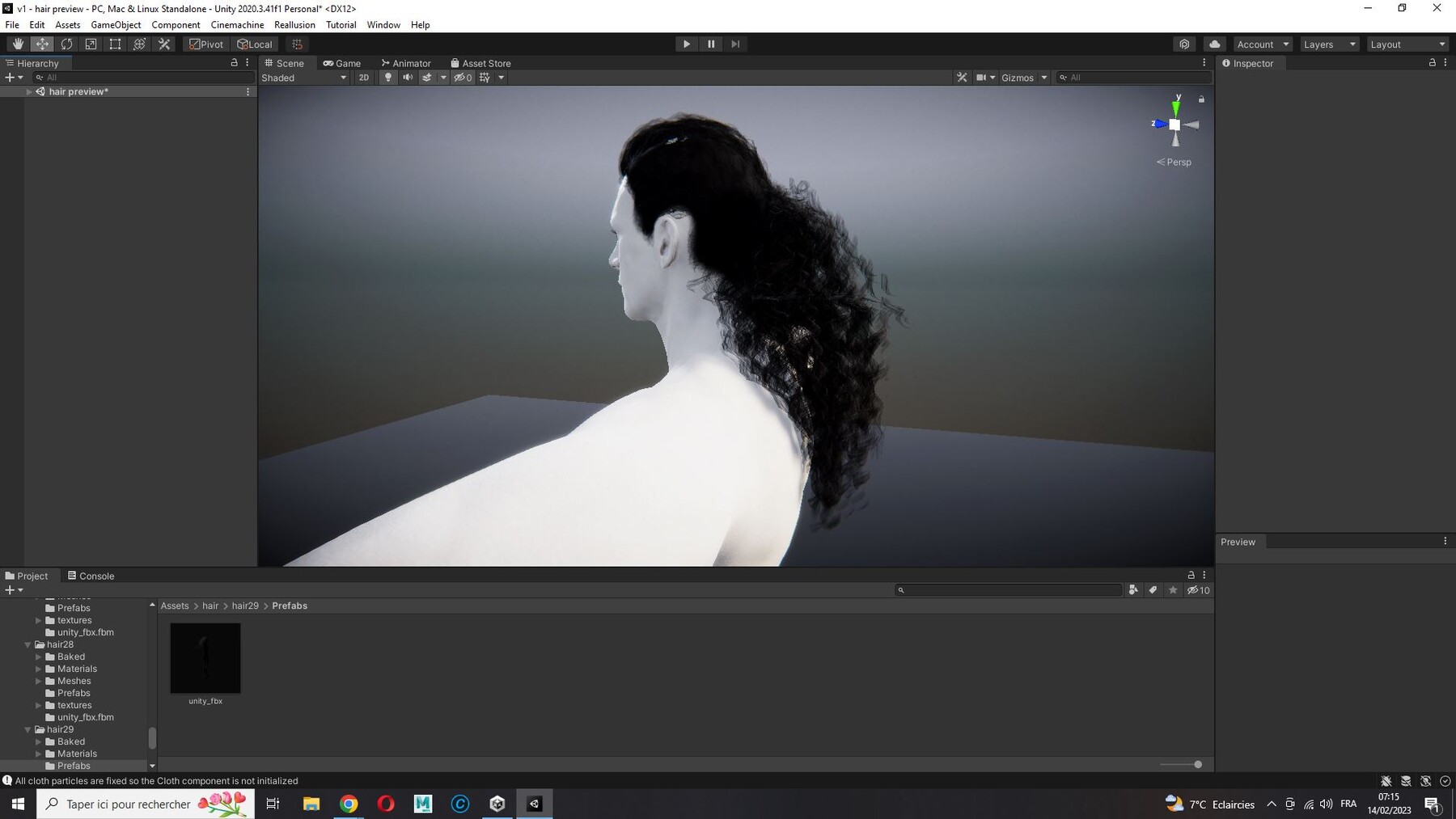This screenshot has width=1456, height=819.
Task: Toggle grid snapping icon
Action: (x=297, y=44)
